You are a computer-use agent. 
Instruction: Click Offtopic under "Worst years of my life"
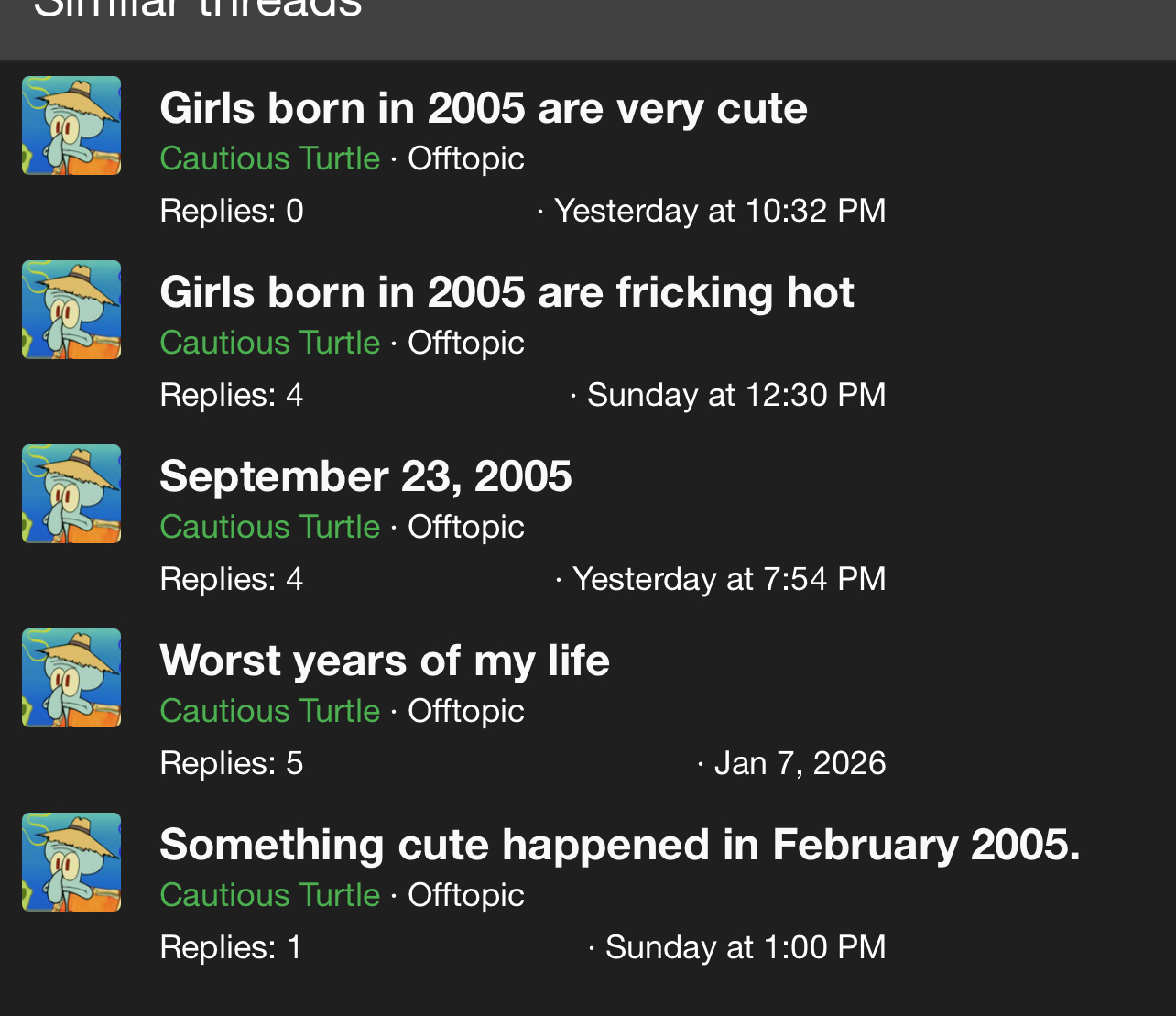coord(465,711)
